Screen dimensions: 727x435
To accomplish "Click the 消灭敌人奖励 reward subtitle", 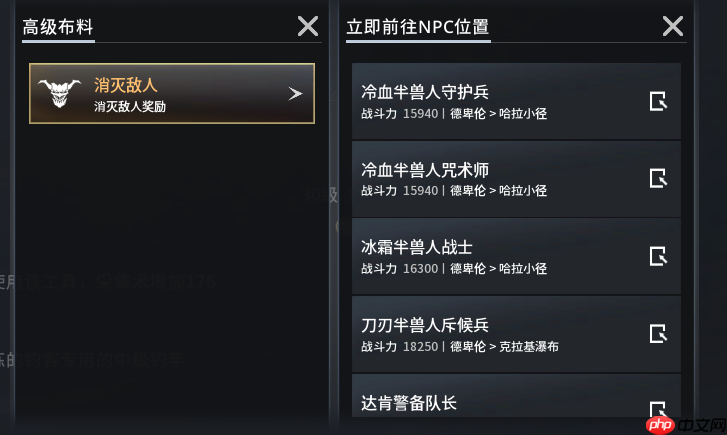I will click(x=130, y=105).
